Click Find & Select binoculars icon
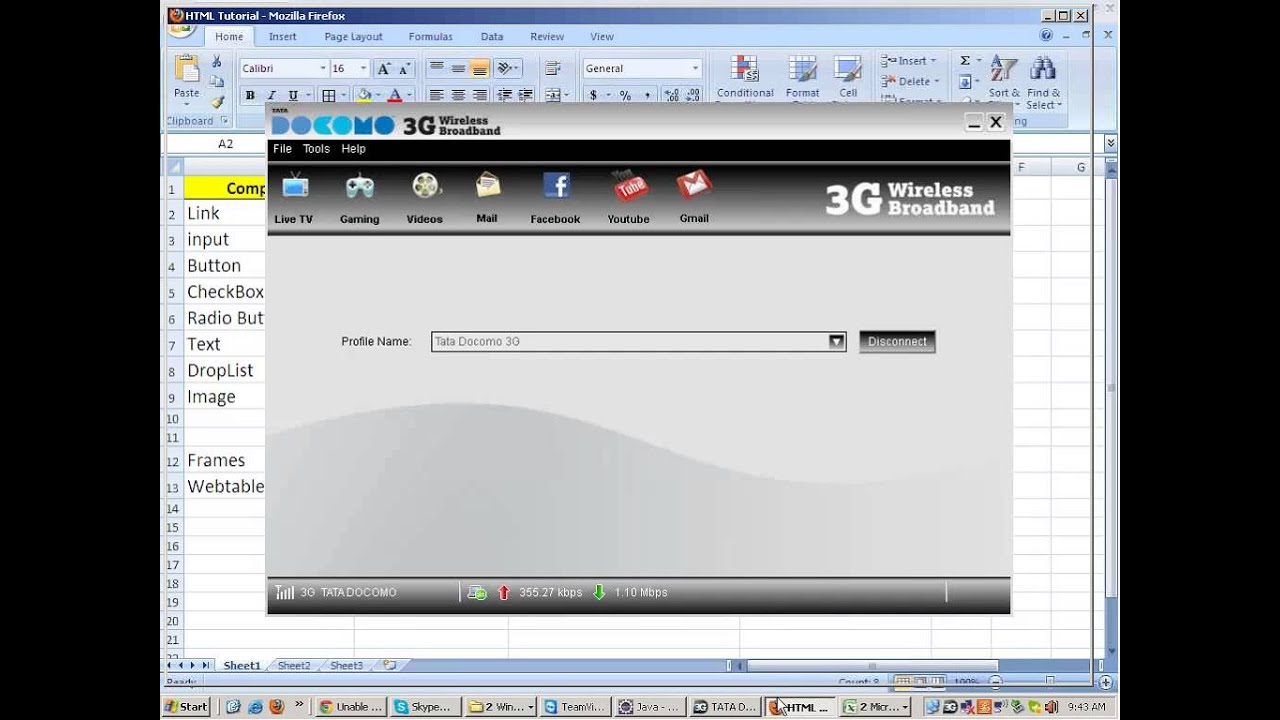The width and height of the screenshot is (1280, 720). 1043,70
